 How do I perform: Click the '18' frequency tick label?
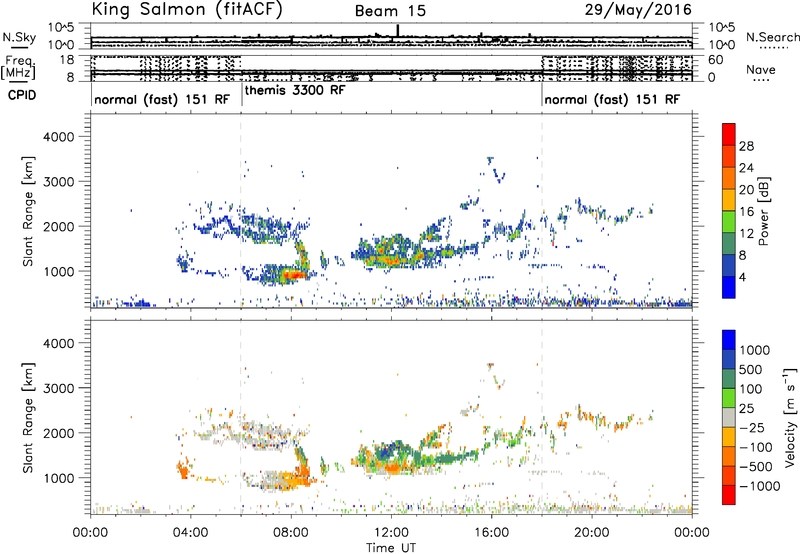click(x=67, y=60)
